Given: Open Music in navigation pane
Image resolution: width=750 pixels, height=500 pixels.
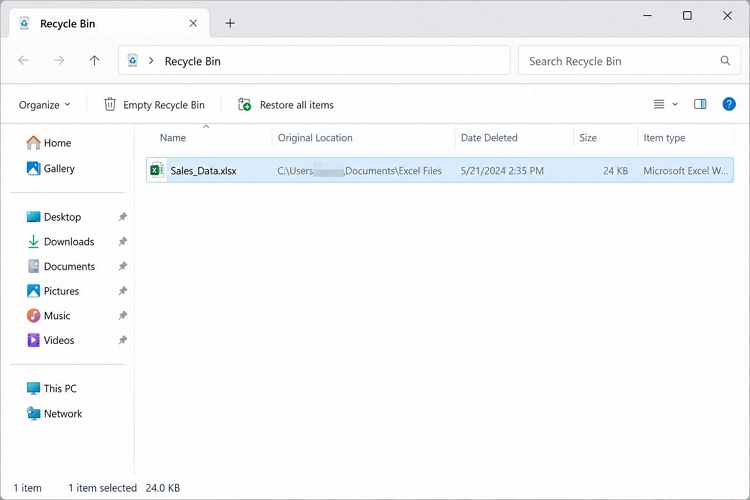Looking at the screenshot, I should tap(48, 315).
